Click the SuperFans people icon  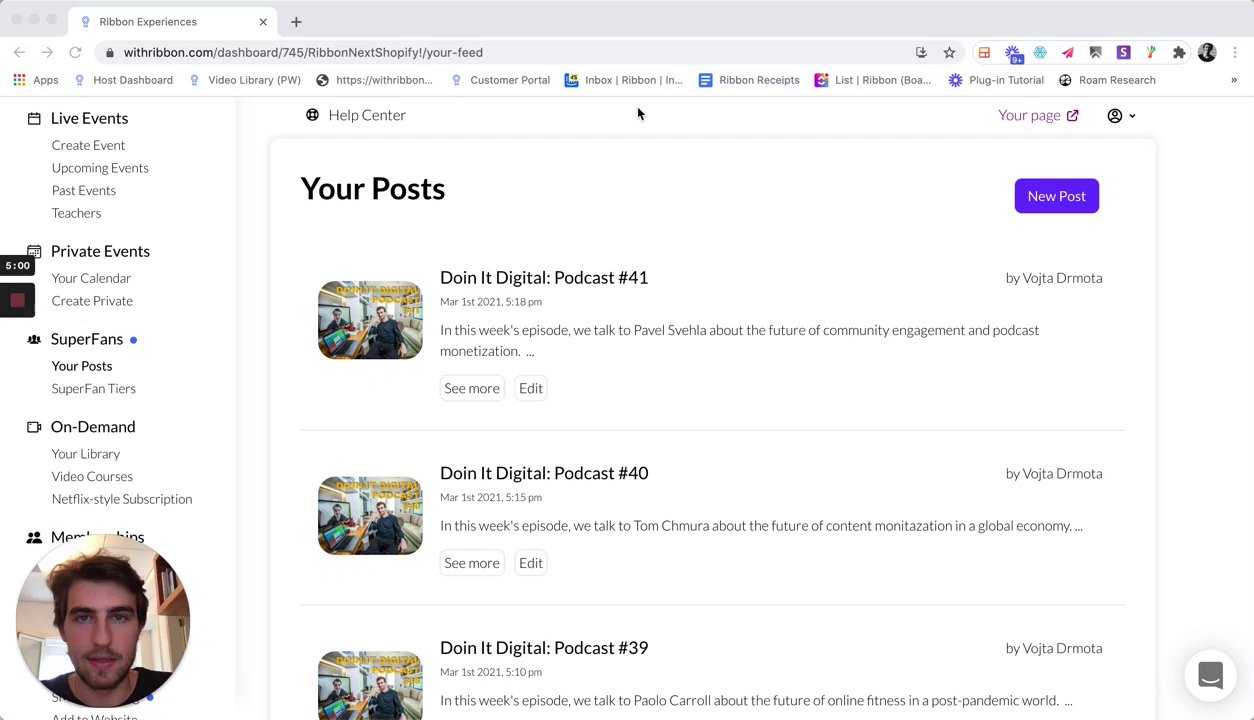click(x=34, y=339)
